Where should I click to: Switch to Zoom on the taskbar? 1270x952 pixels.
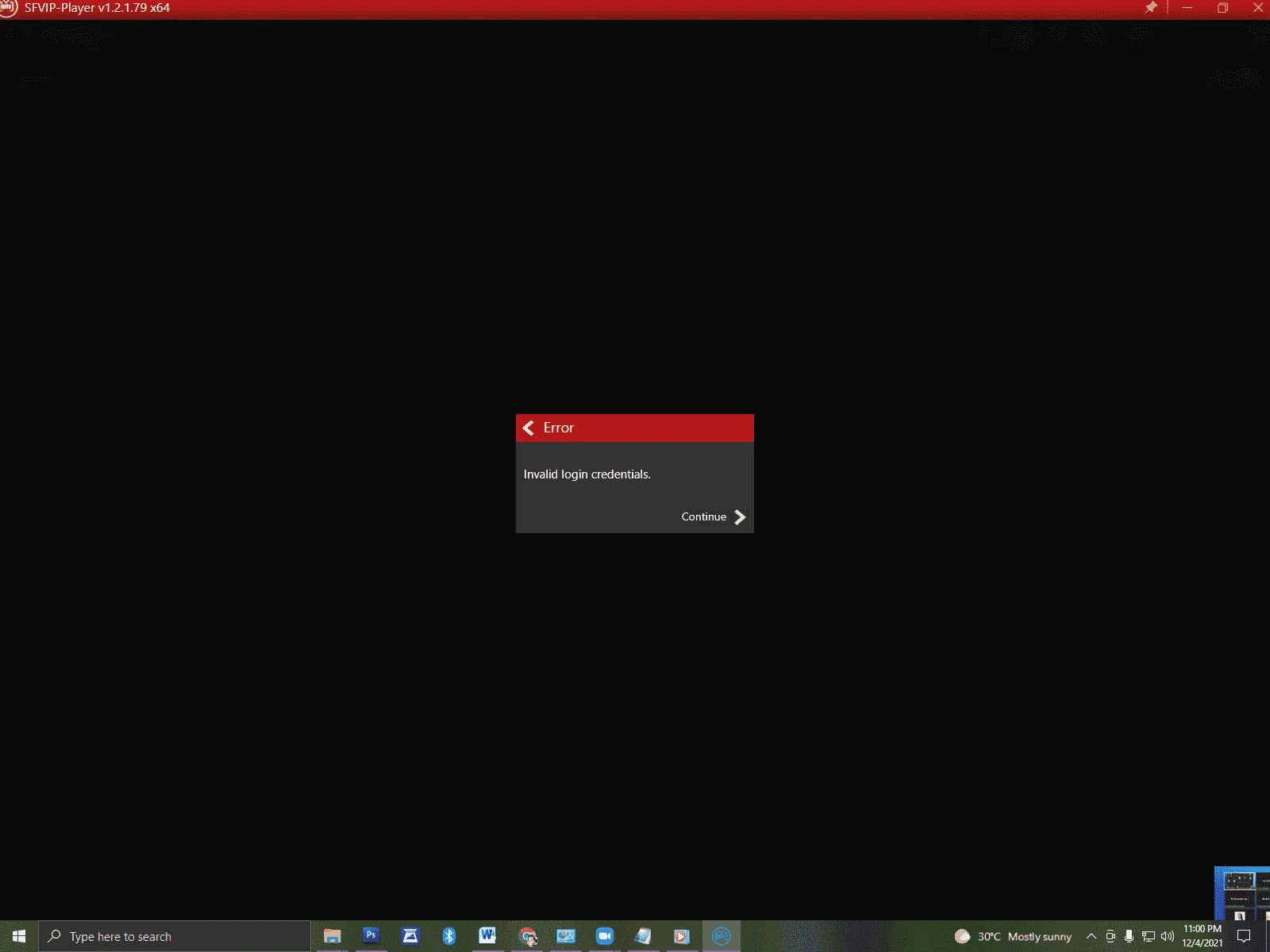(605, 936)
